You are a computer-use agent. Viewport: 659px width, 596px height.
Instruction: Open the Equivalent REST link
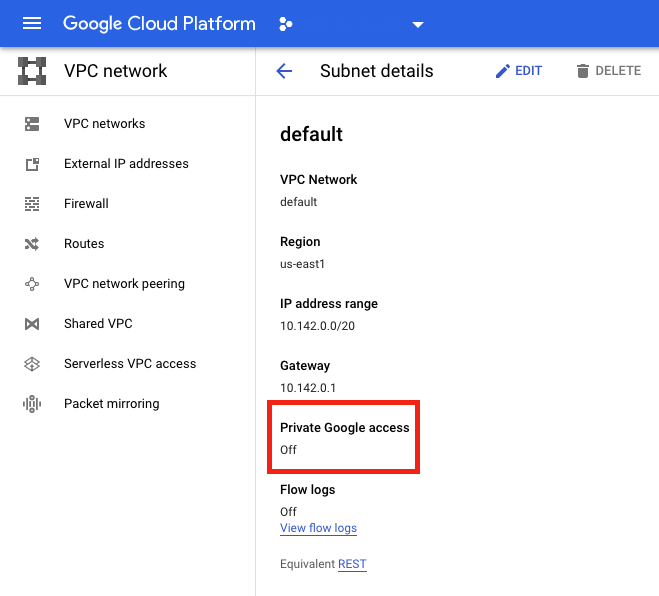click(352, 564)
